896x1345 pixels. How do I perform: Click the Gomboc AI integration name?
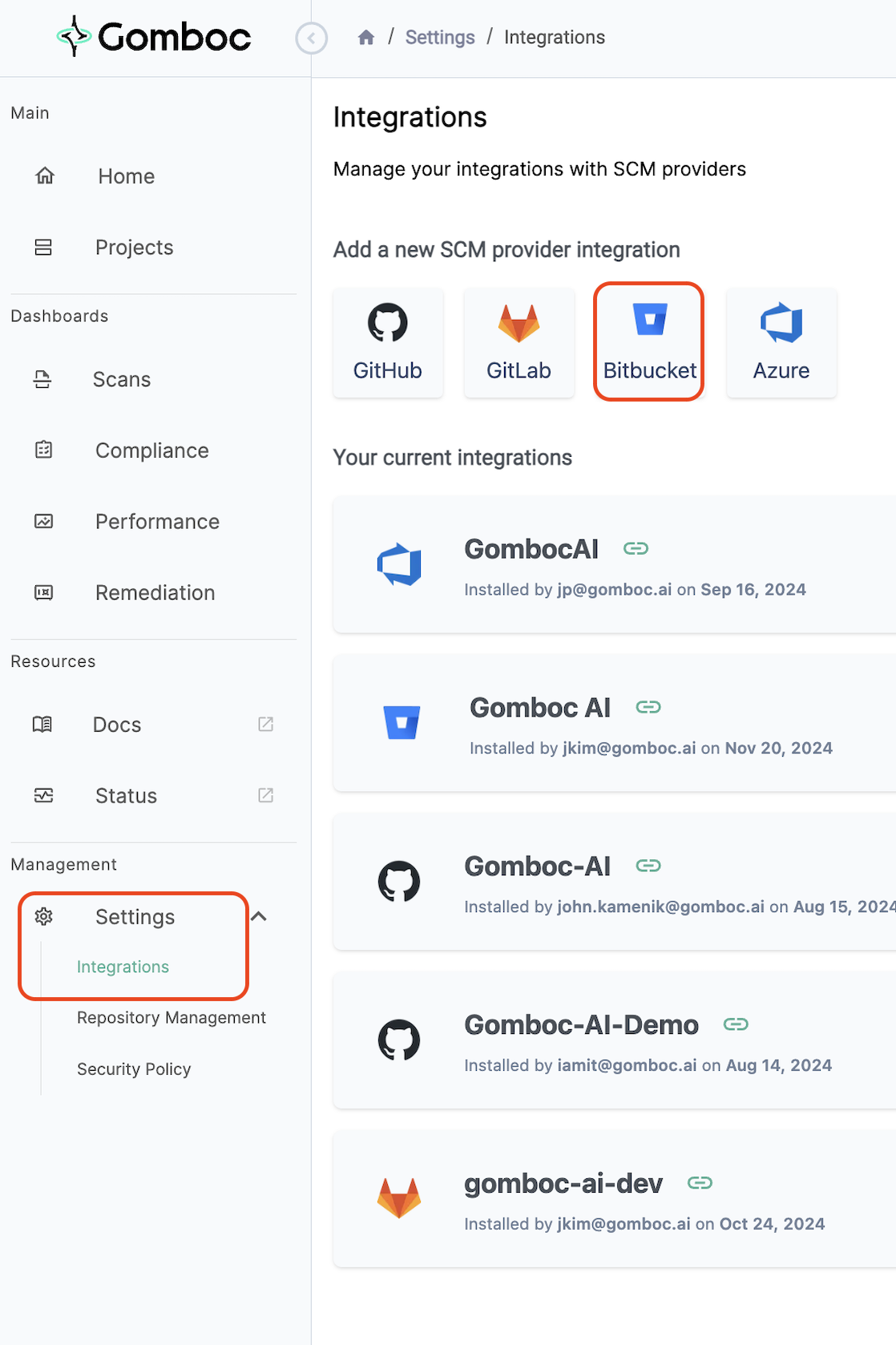540,708
